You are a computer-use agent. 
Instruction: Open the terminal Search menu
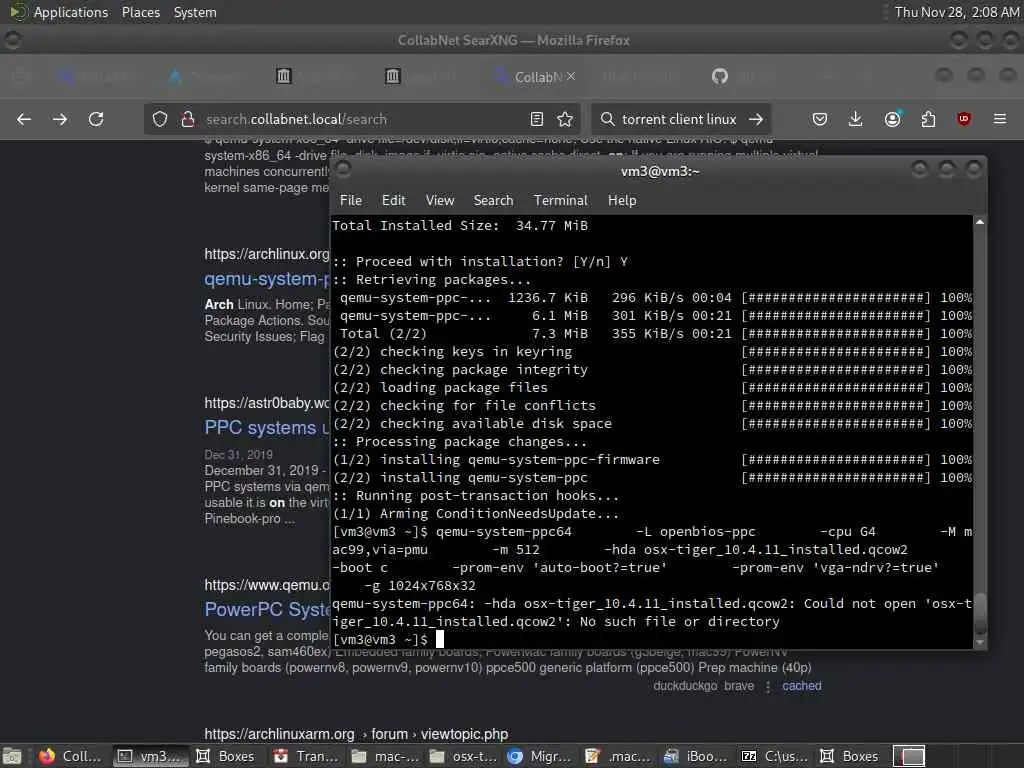click(x=493, y=200)
